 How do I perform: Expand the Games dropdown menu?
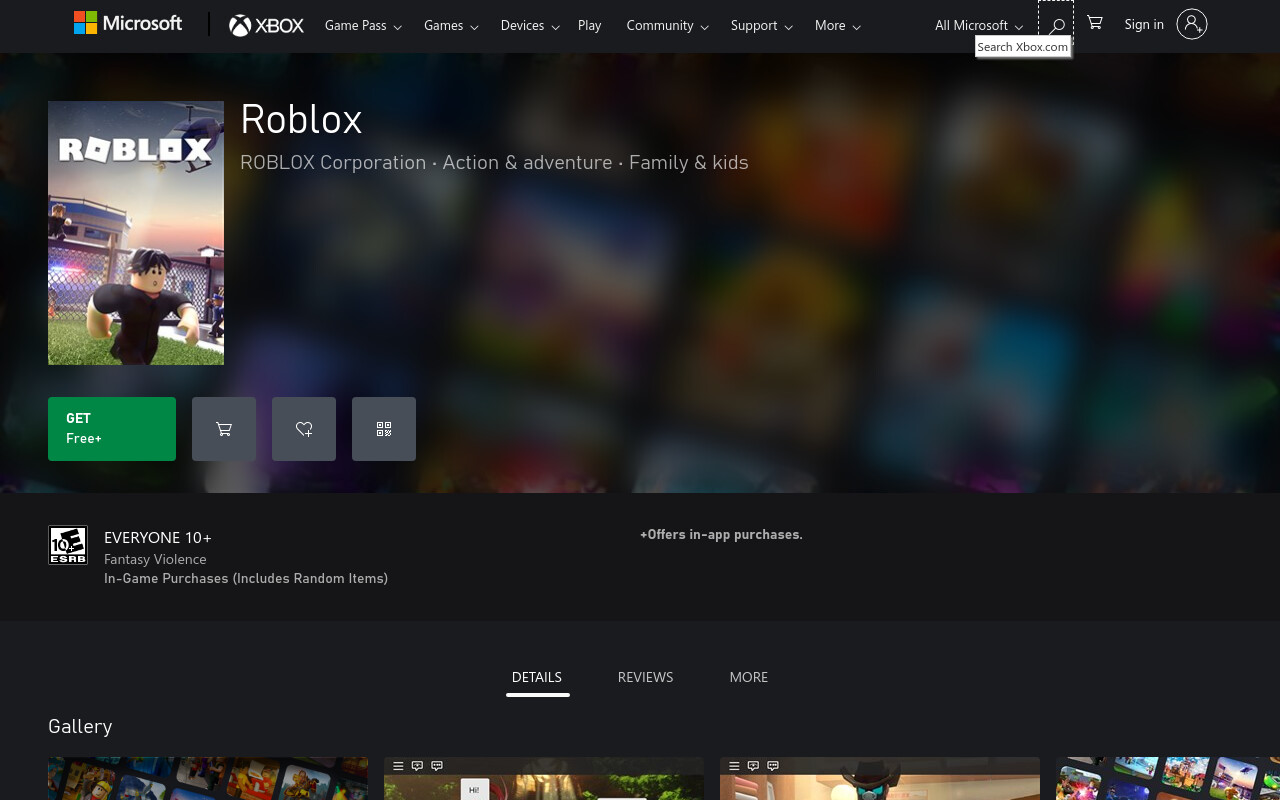451,25
